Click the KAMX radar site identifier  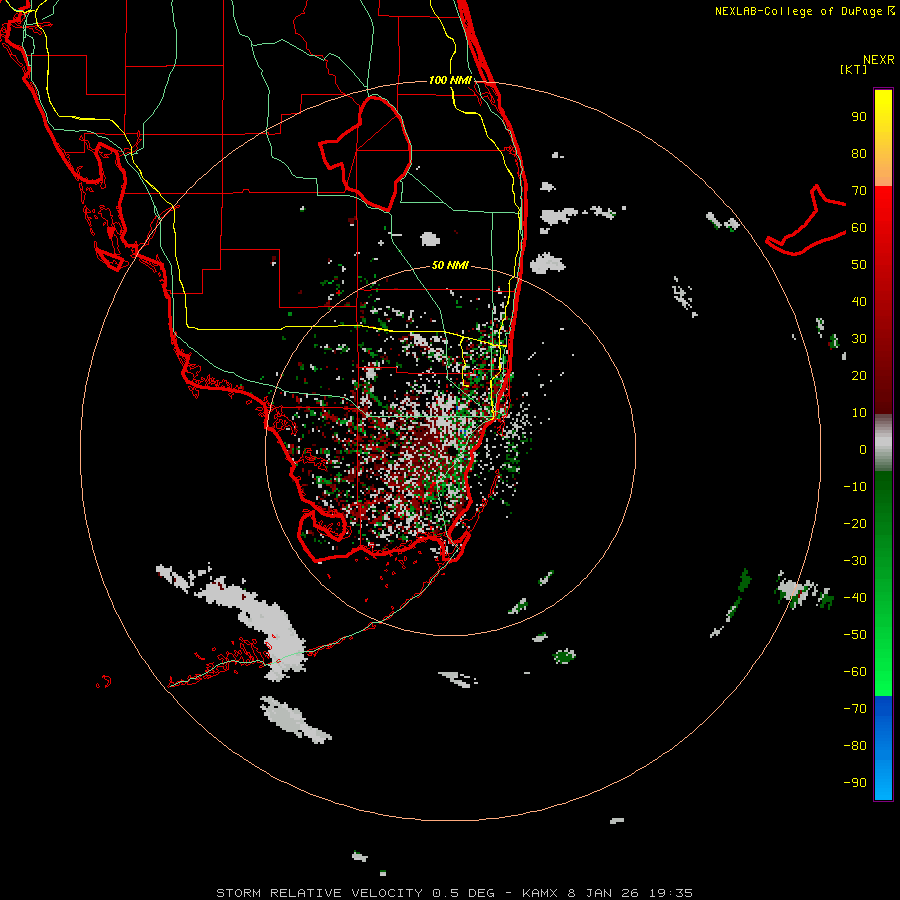540,893
